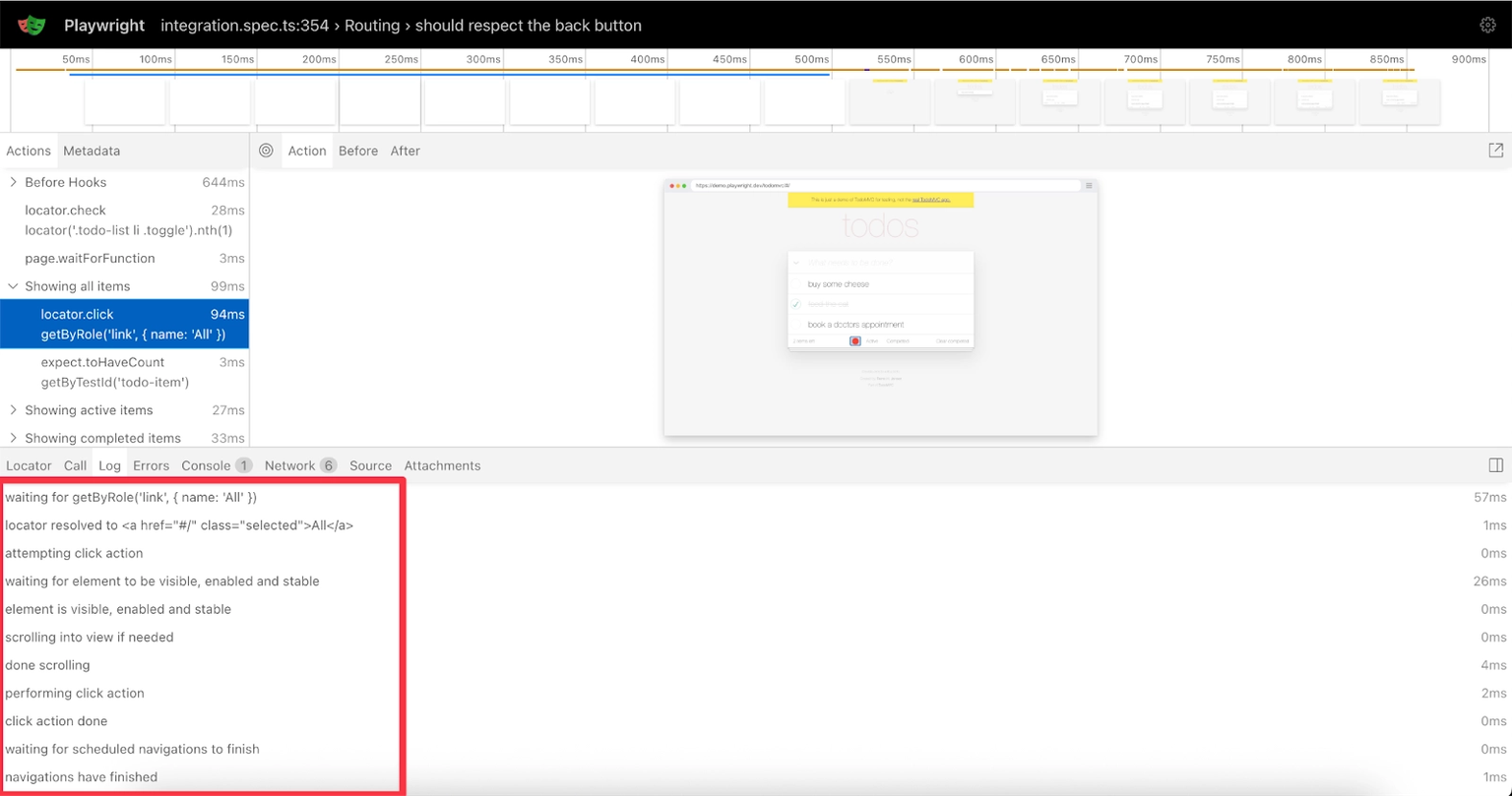Click the Playwright masks logo
The height and width of the screenshot is (796, 1512).
[31, 25]
